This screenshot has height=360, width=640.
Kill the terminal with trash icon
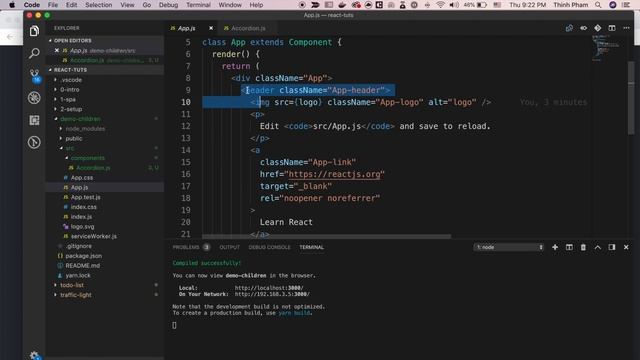click(x=583, y=247)
